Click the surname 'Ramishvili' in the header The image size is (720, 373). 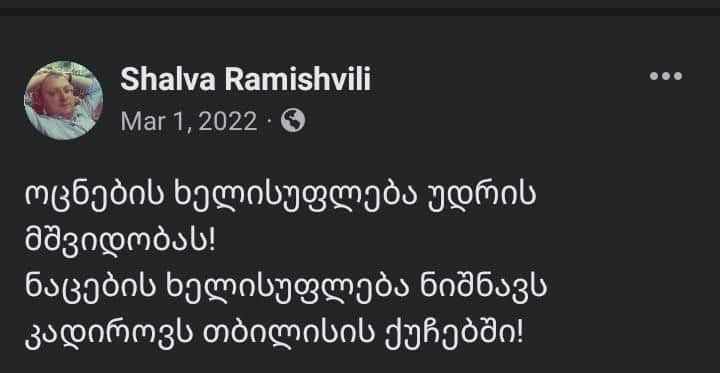297,80
